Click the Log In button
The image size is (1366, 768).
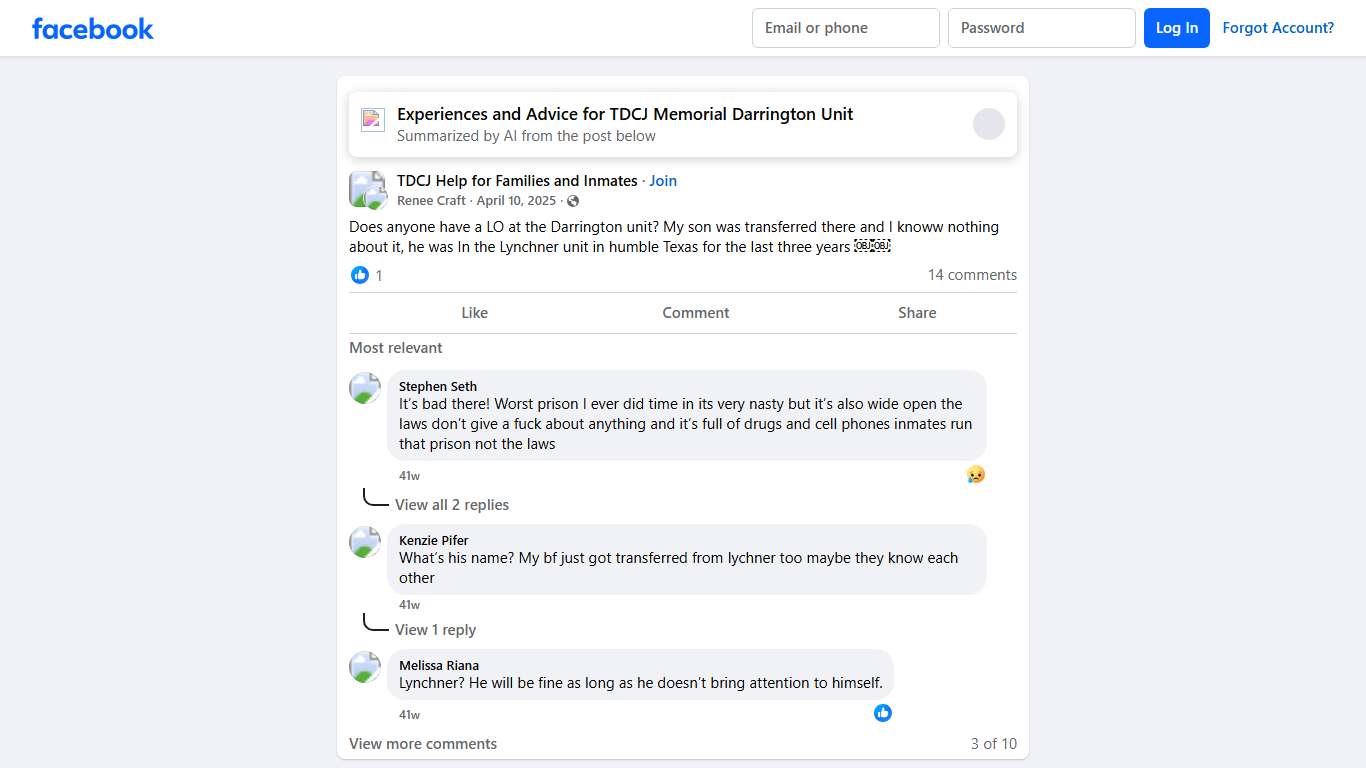point(1176,28)
